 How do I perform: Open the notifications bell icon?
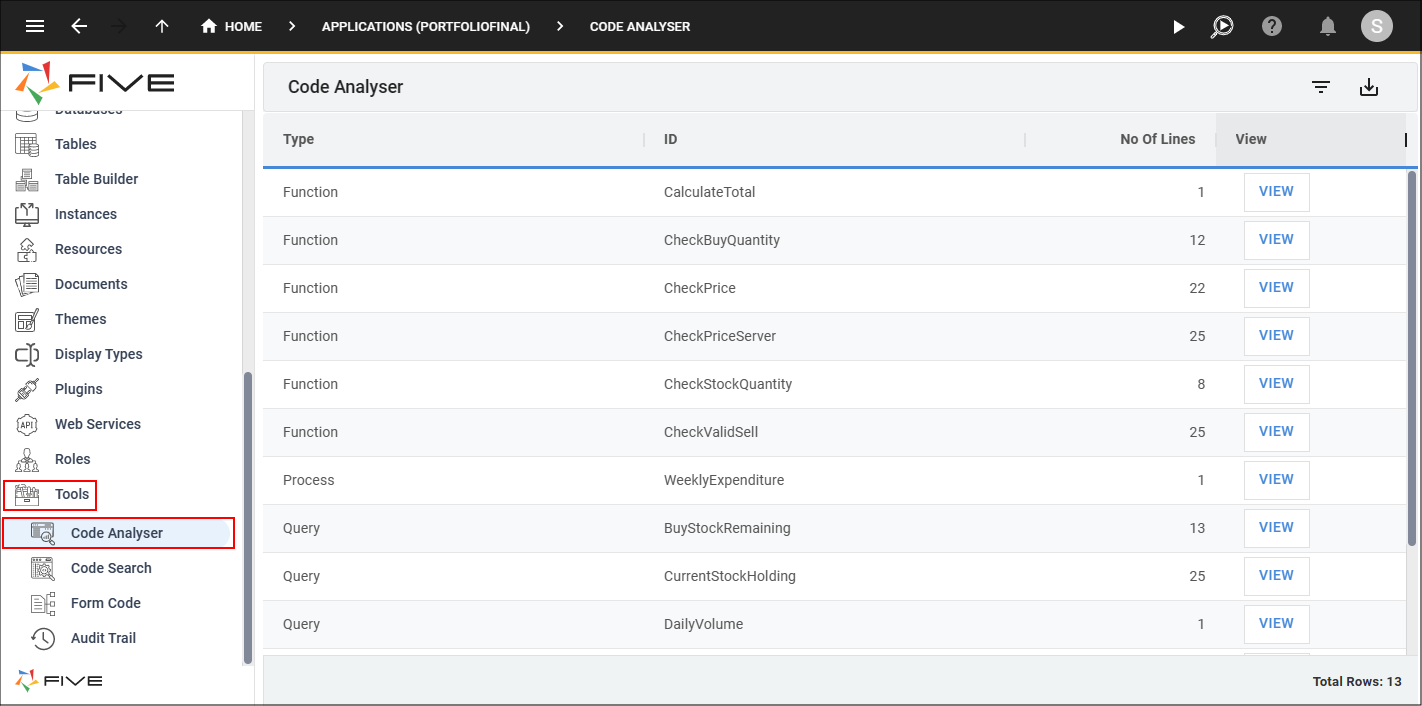click(1328, 27)
